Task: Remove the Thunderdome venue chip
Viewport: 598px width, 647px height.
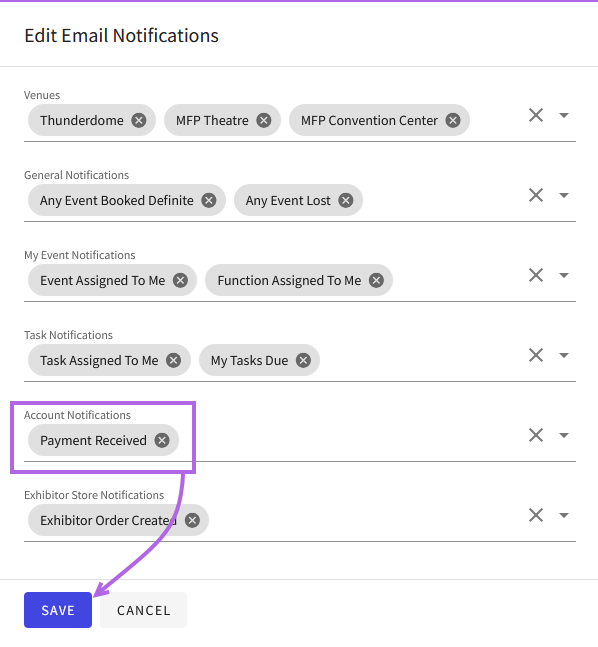Action: [x=139, y=120]
